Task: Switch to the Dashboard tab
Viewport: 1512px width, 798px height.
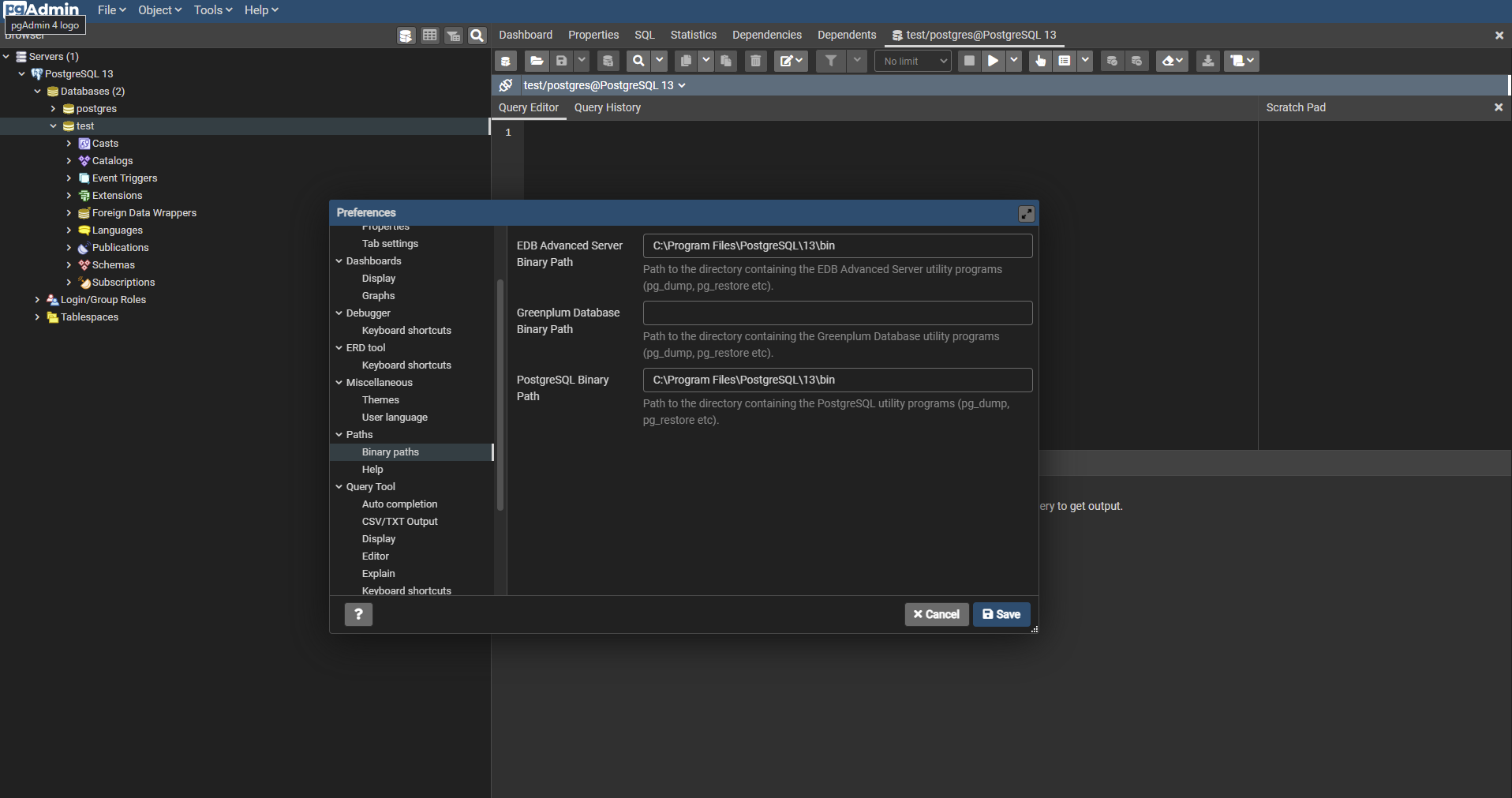Action: click(x=526, y=35)
